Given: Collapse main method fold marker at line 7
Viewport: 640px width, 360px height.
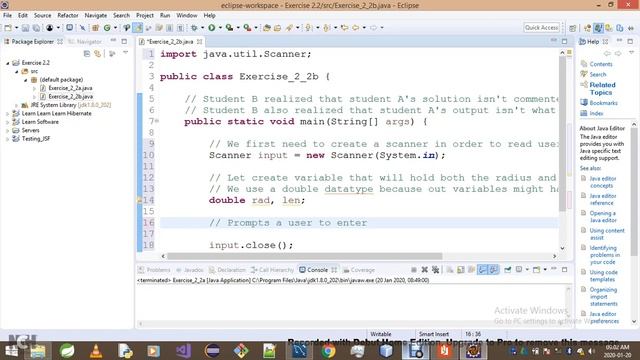Looking at the screenshot, I should pyautogui.click(x=157, y=121).
